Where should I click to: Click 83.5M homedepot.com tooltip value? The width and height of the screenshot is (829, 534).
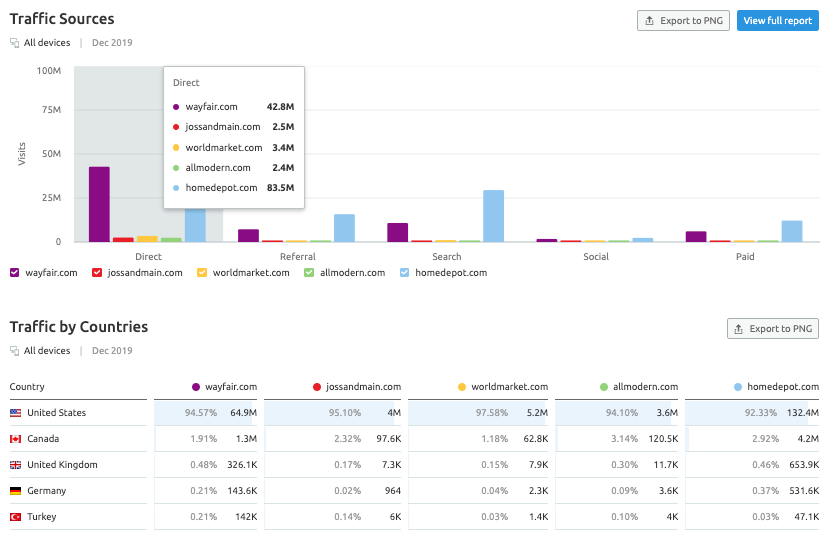click(280, 188)
